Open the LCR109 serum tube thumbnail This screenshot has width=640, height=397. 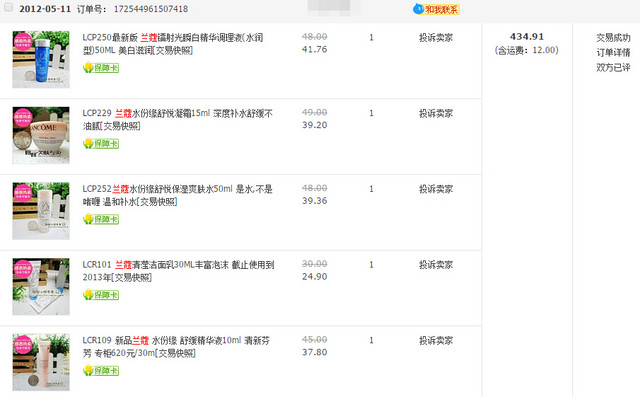tap(41, 362)
